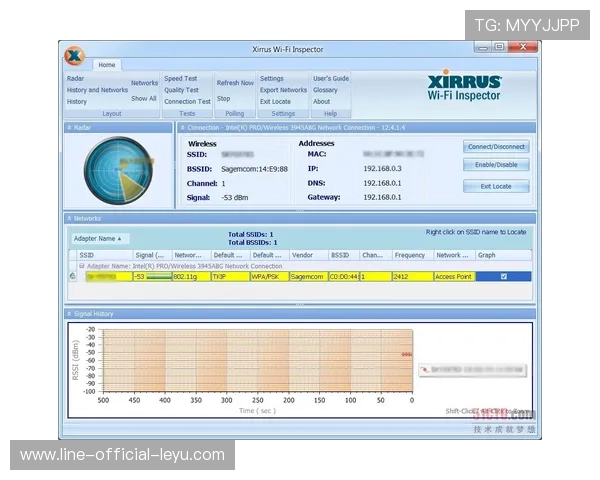Click the radar display graphic
The image size is (600, 480).
click(x=118, y=170)
